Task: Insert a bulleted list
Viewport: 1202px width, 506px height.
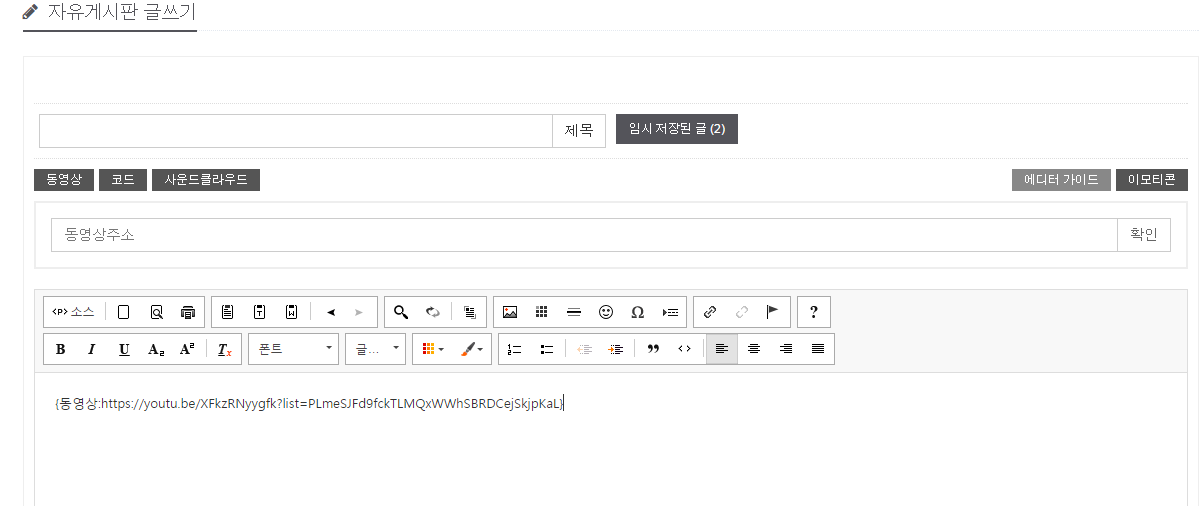Action: click(x=547, y=349)
